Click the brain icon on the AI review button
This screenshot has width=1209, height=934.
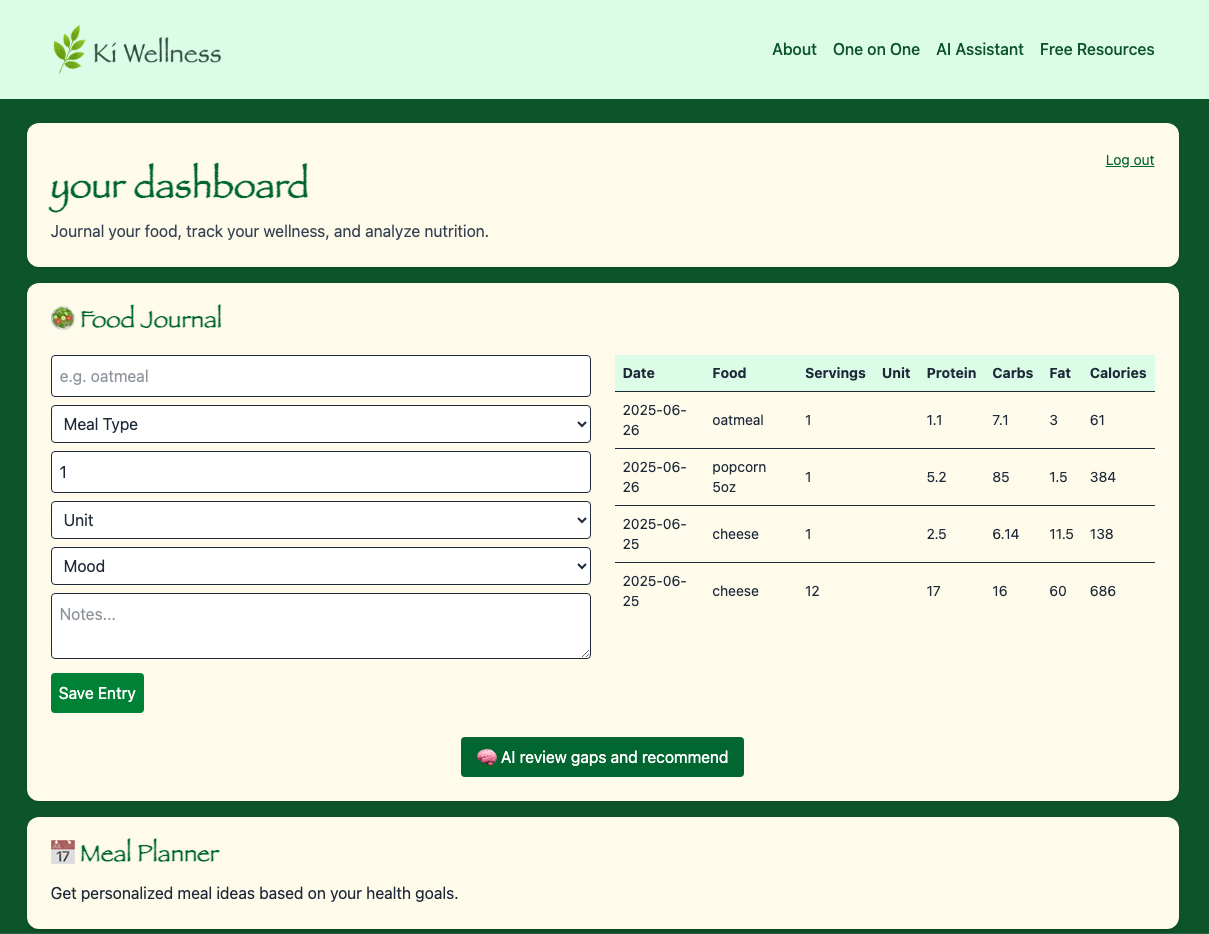487,757
